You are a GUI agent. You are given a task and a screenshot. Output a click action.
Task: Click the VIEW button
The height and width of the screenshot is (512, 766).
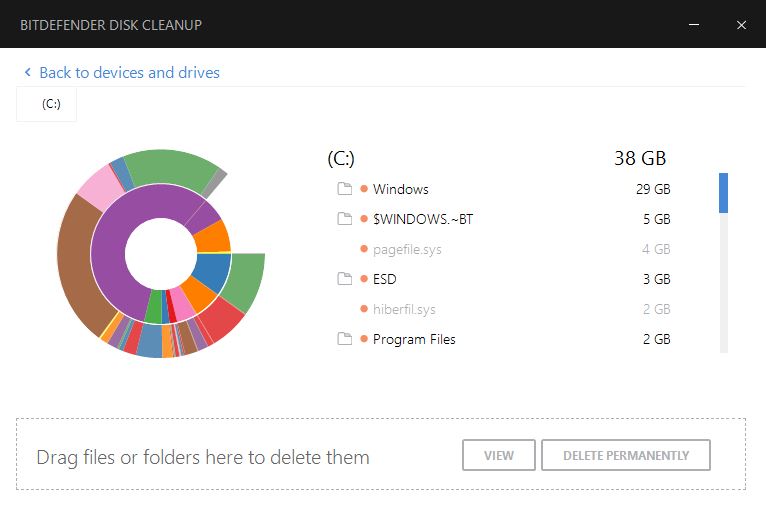point(499,455)
